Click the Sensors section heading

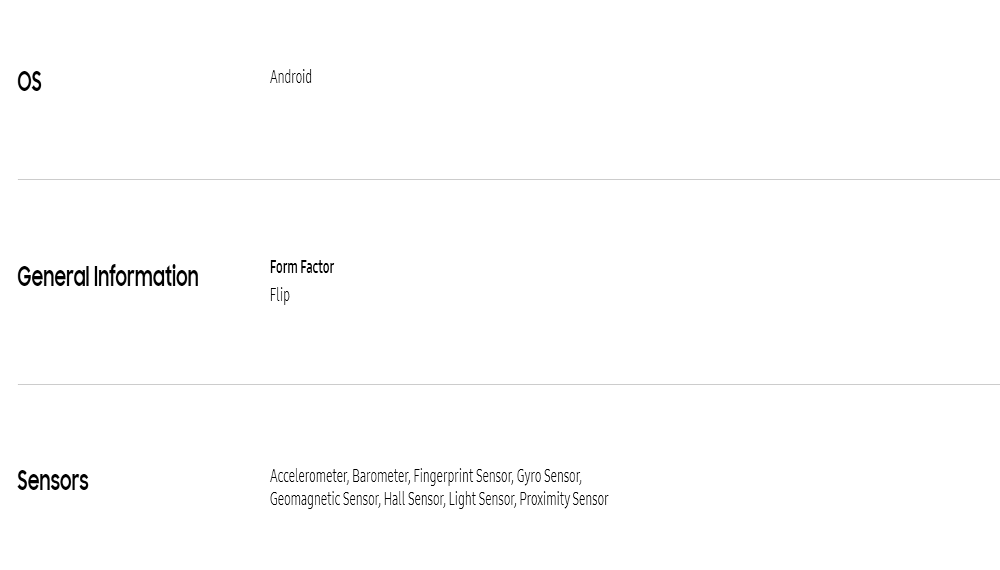point(53,481)
